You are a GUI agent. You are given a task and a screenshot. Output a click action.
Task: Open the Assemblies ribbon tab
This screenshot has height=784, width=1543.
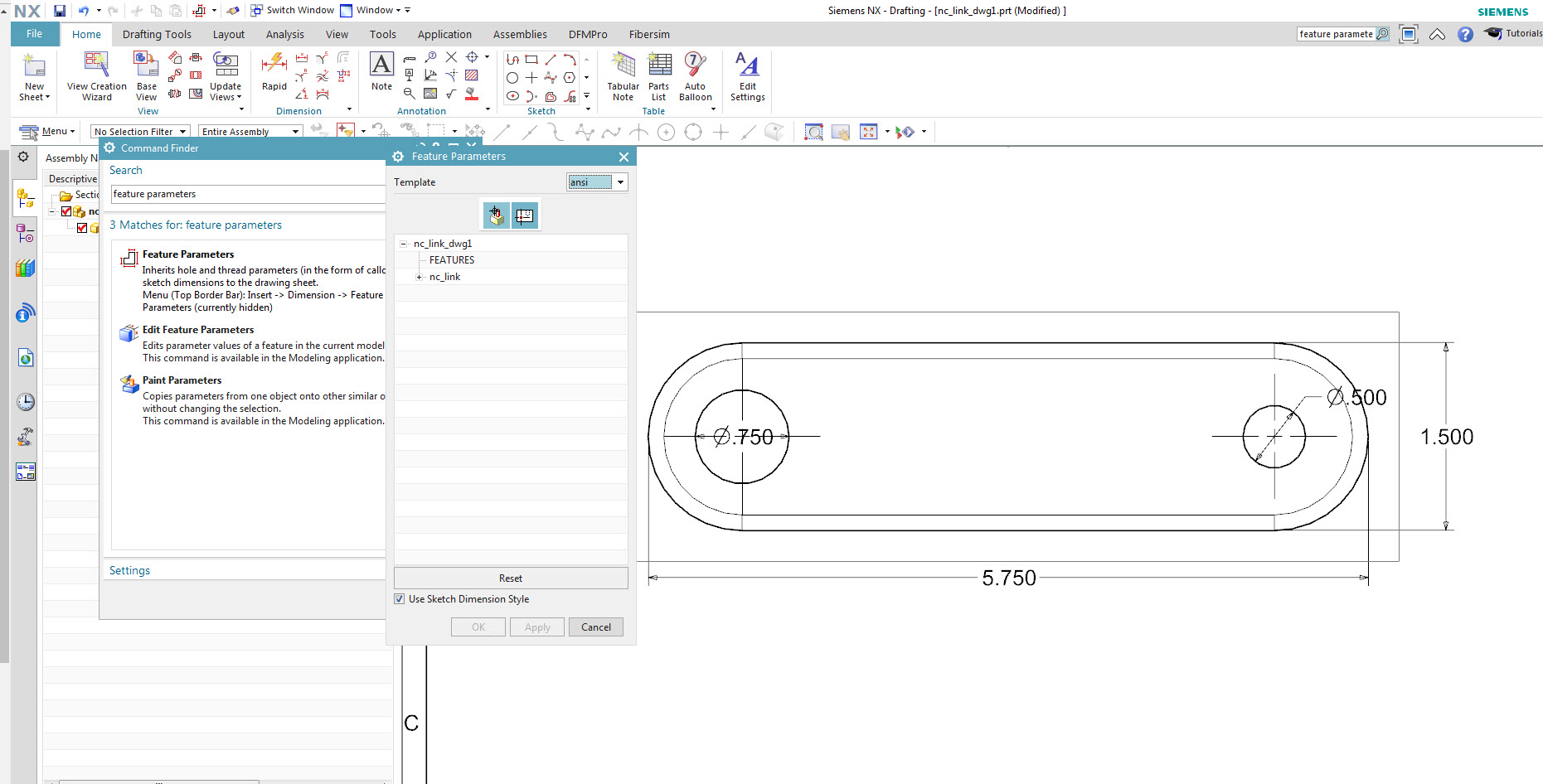[x=520, y=34]
